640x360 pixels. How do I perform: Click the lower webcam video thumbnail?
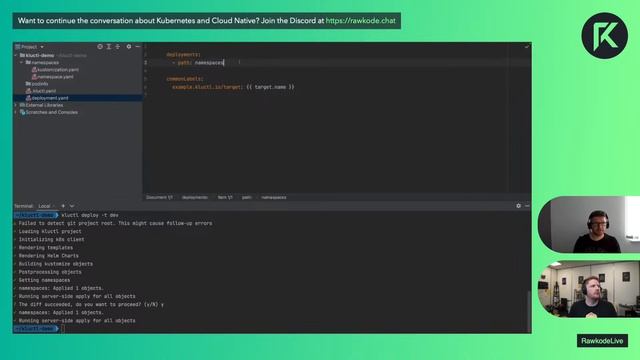[589, 289]
